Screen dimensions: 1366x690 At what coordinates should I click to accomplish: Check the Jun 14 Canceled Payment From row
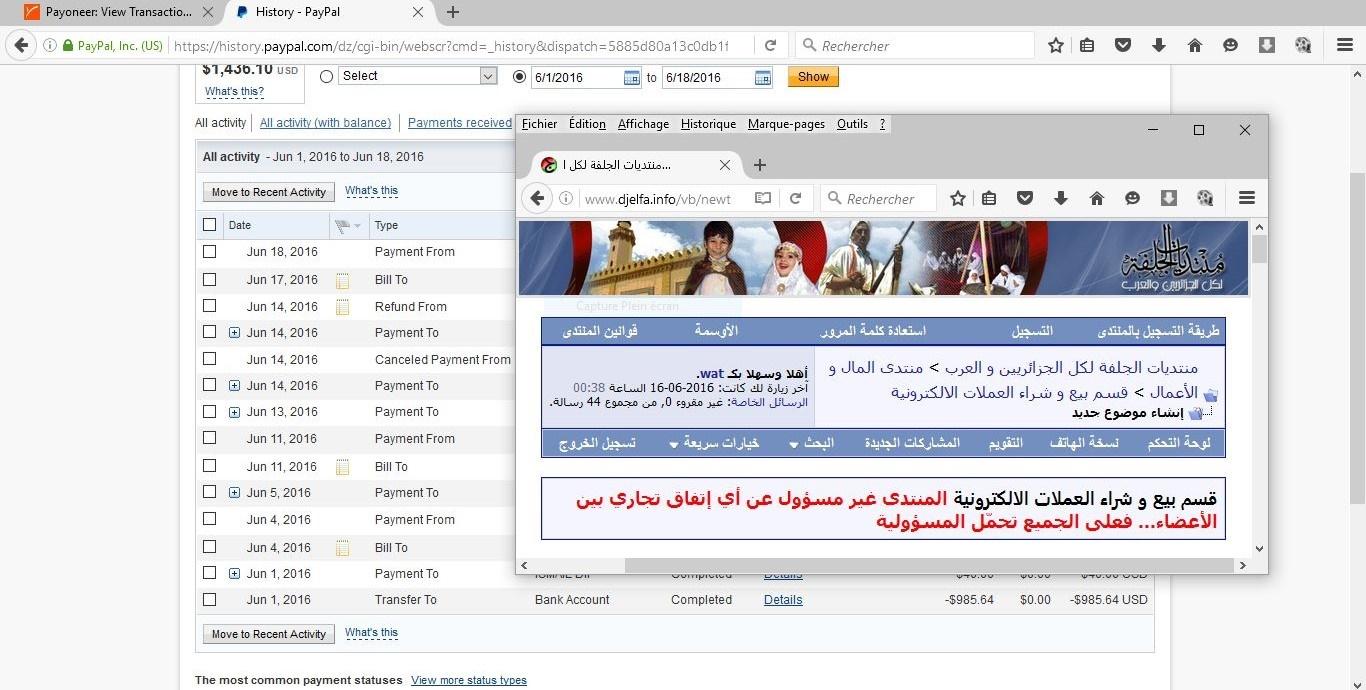click(209, 359)
